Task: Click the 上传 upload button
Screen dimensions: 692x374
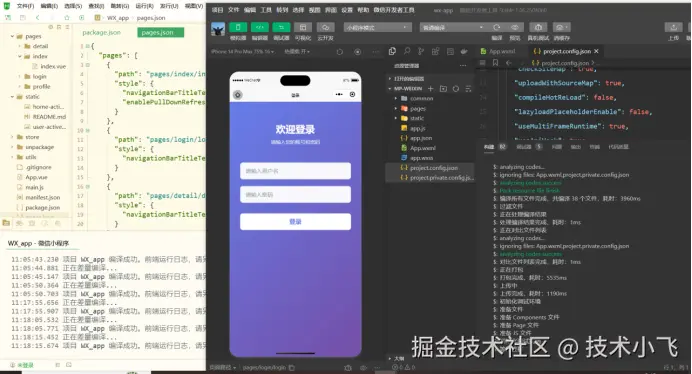Action: click(673, 27)
